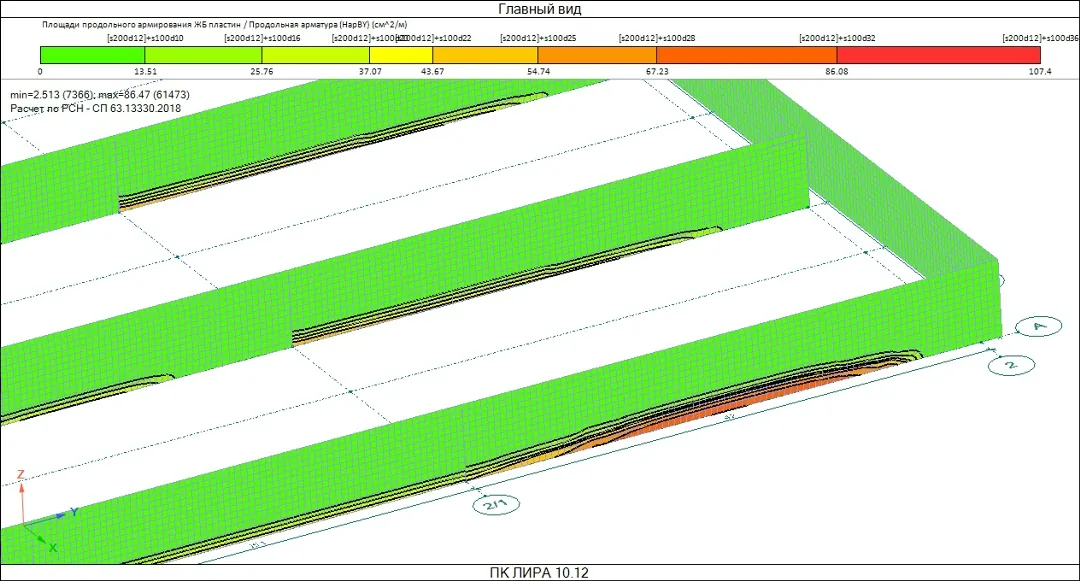
Task: Click the legend value "86.08"
Action: pyautogui.click(x=837, y=72)
